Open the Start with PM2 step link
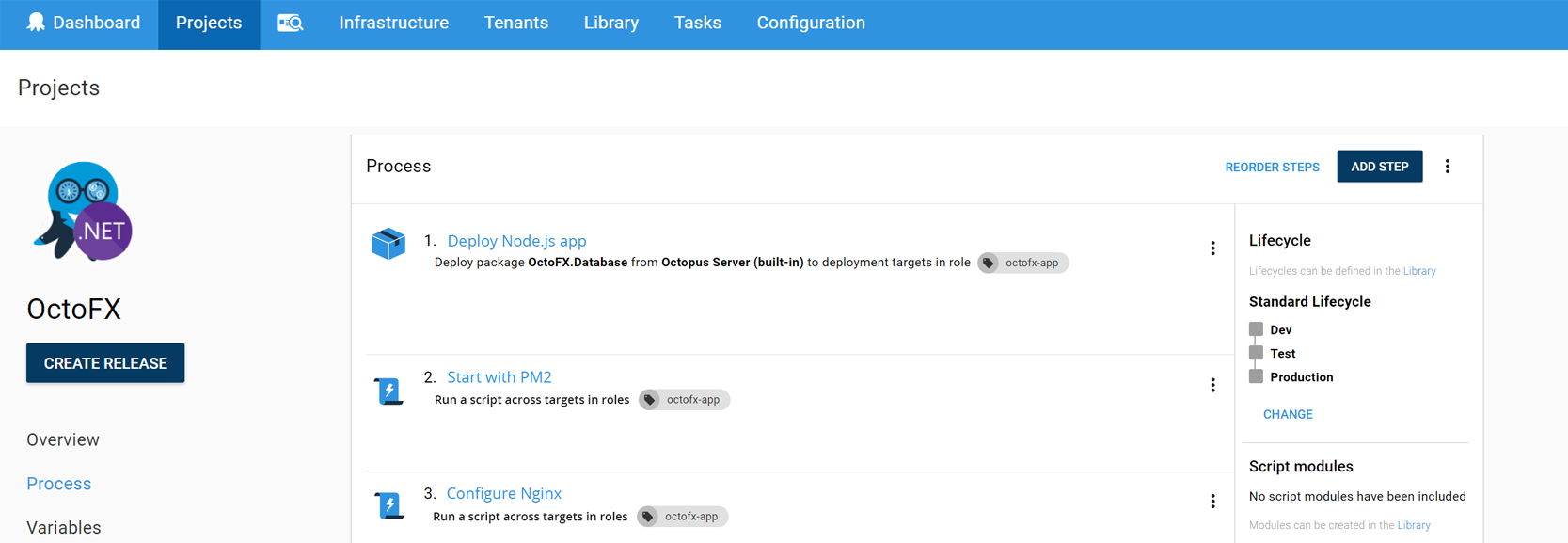Screen dimensions: 1568x543 [x=499, y=377]
